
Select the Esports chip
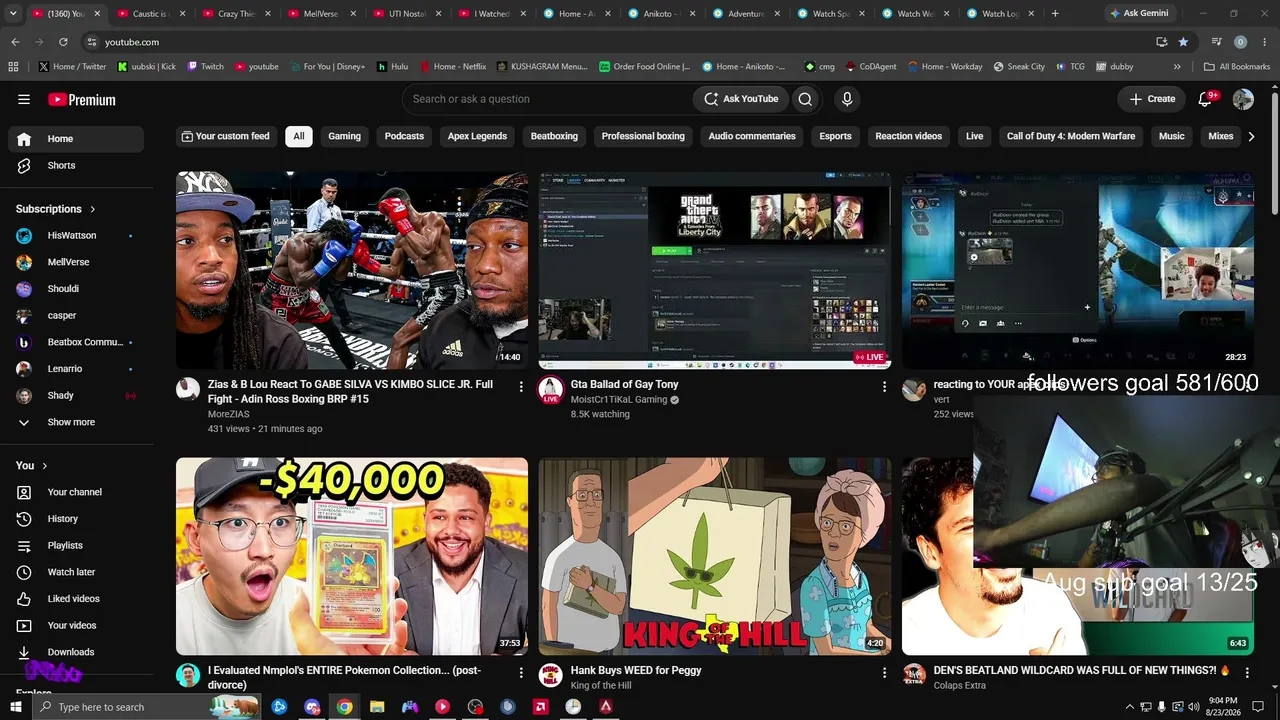pos(835,136)
